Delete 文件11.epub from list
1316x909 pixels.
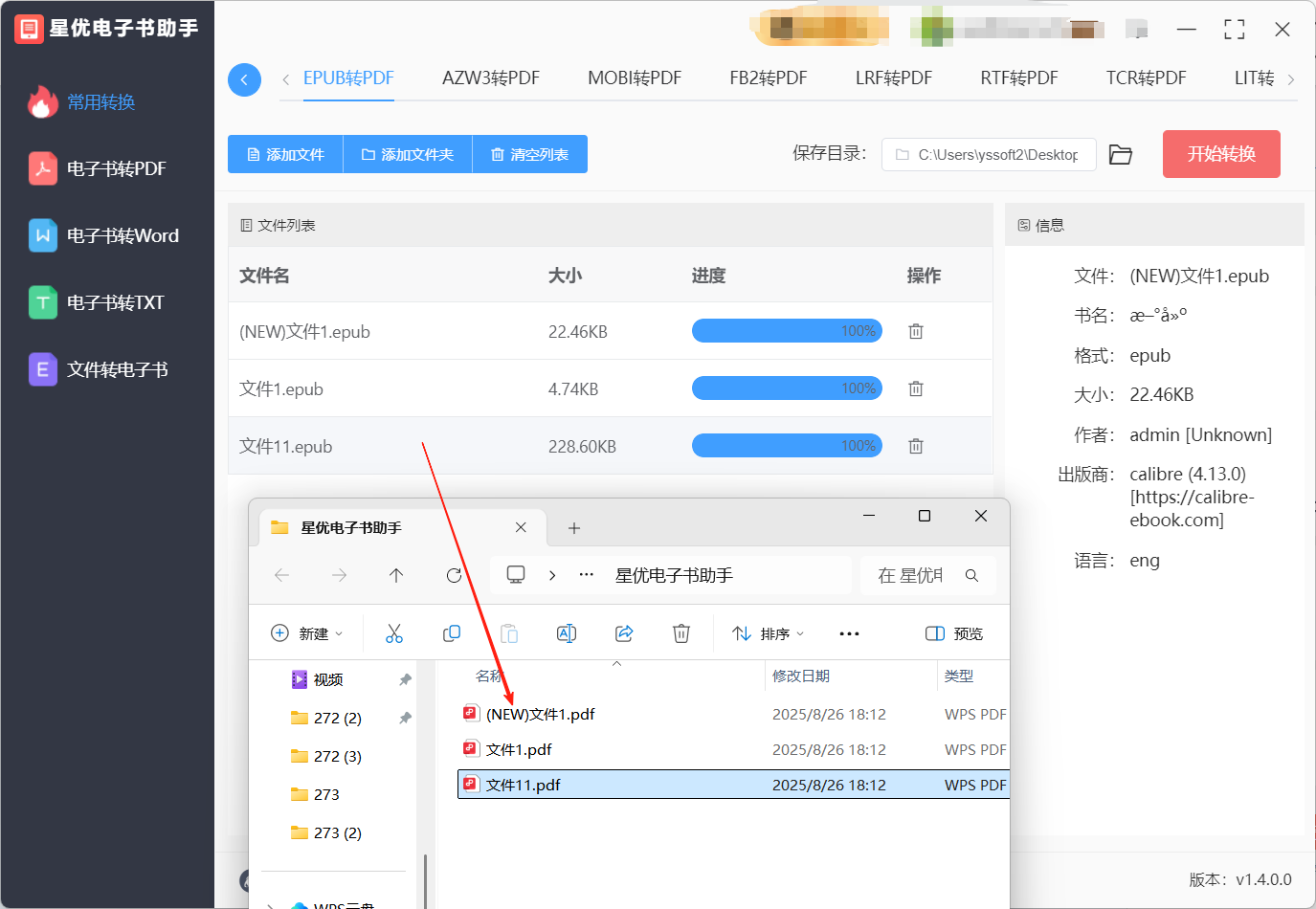916,446
